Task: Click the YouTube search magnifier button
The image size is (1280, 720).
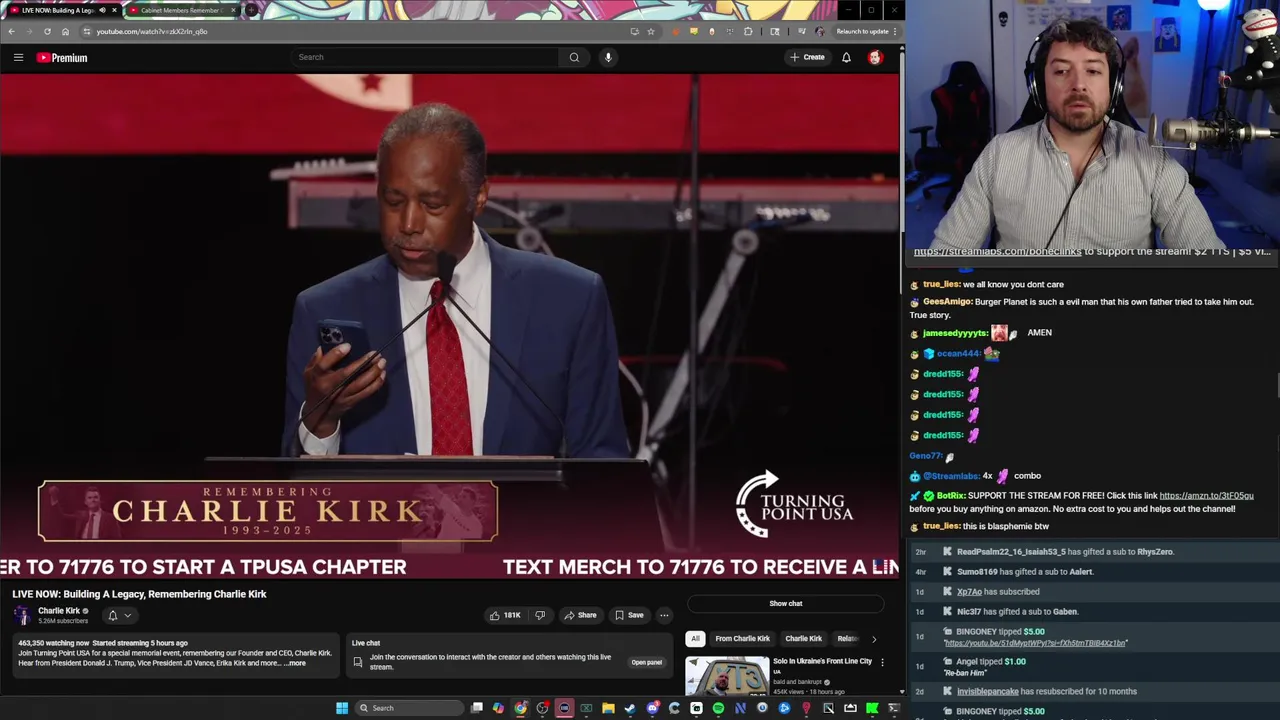Action: point(574,57)
